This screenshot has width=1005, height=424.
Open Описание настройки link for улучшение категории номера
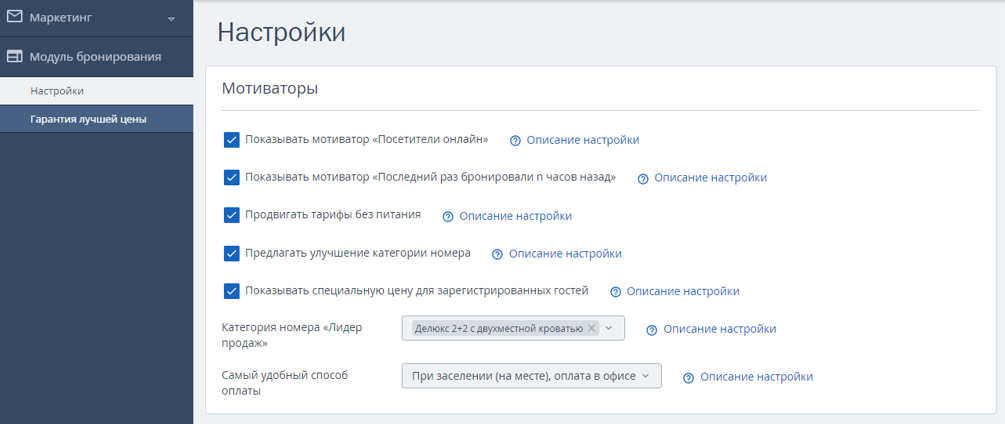click(x=565, y=254)
